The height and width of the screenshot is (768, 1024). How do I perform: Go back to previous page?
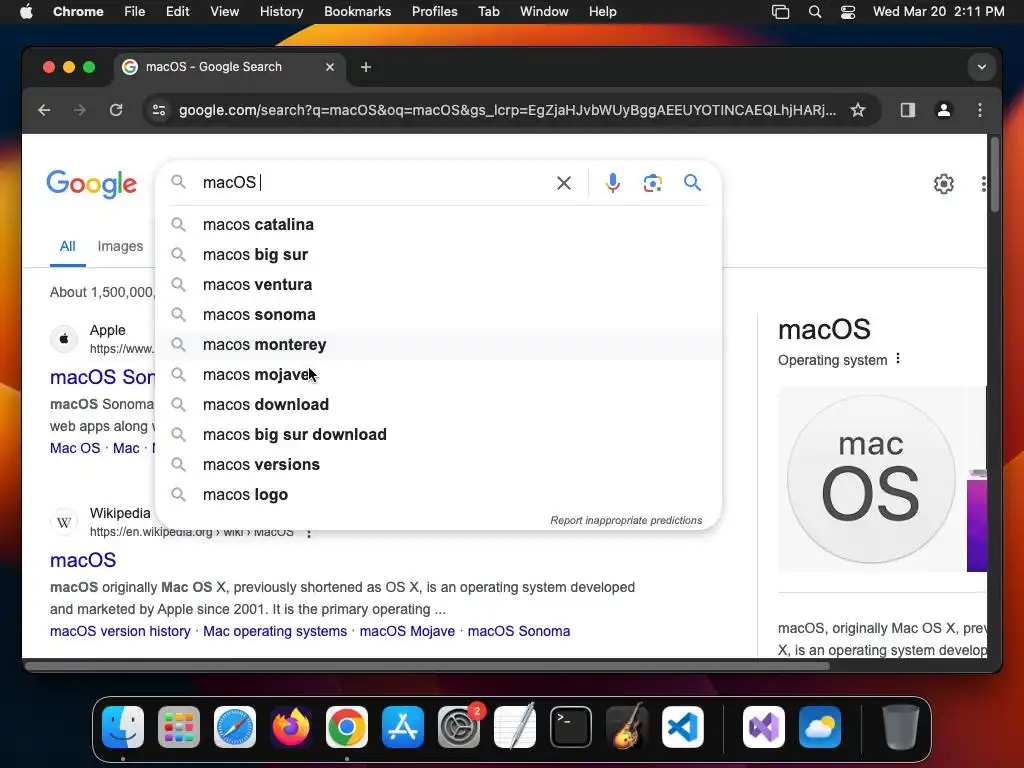click(x=44, y=110)
